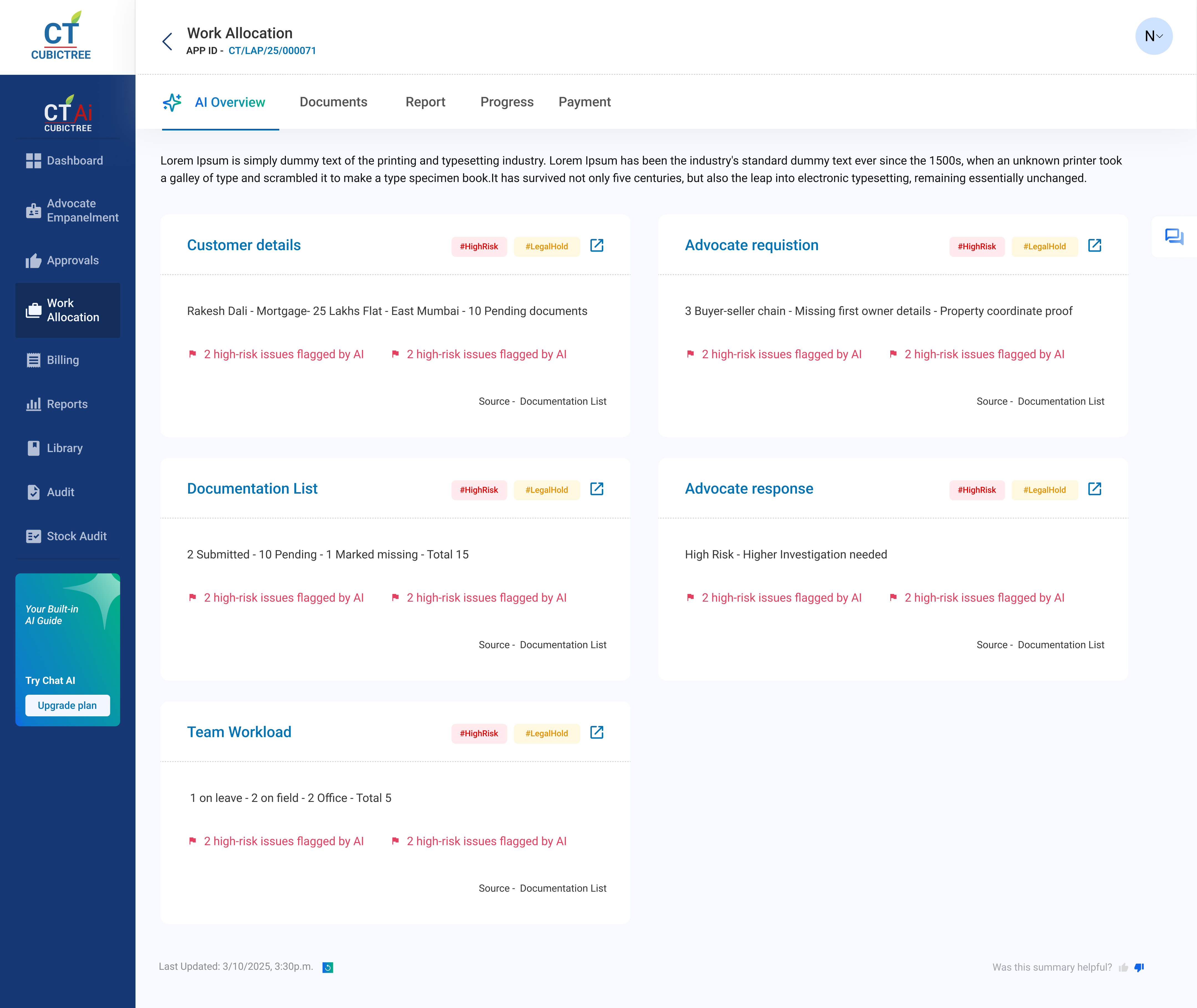Go to Approvals in sidebar
This screenshot has height=1008, width=1197.
67,261
